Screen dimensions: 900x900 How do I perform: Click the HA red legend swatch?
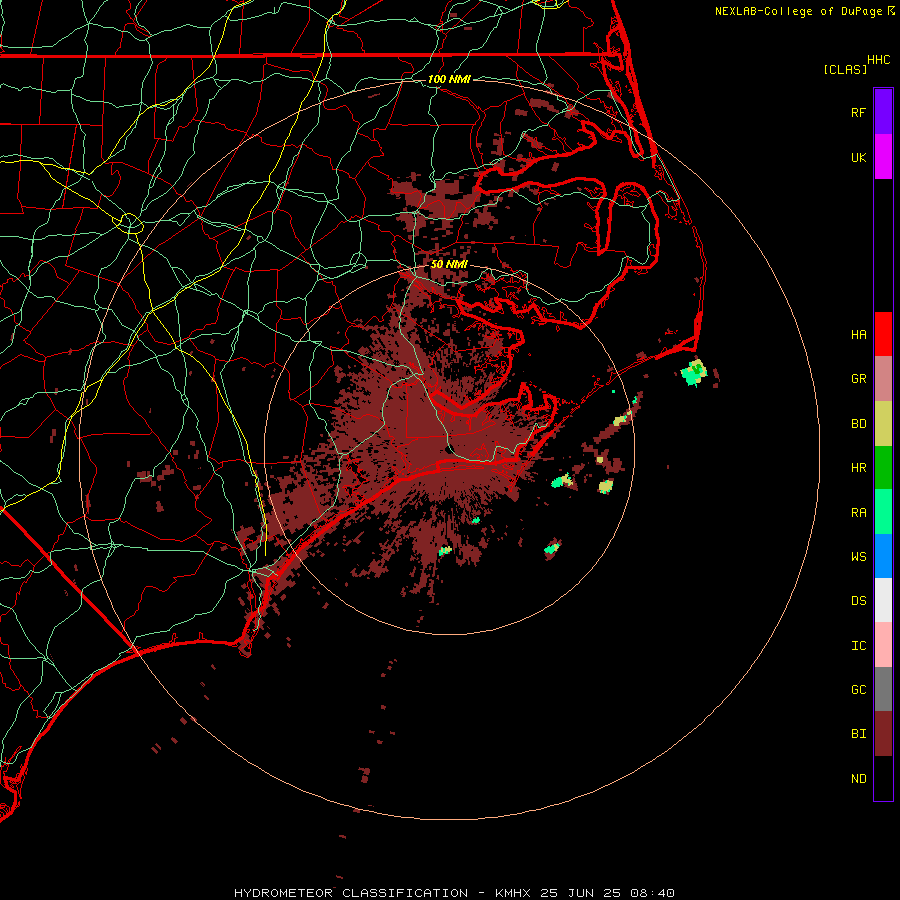[883, 334]
